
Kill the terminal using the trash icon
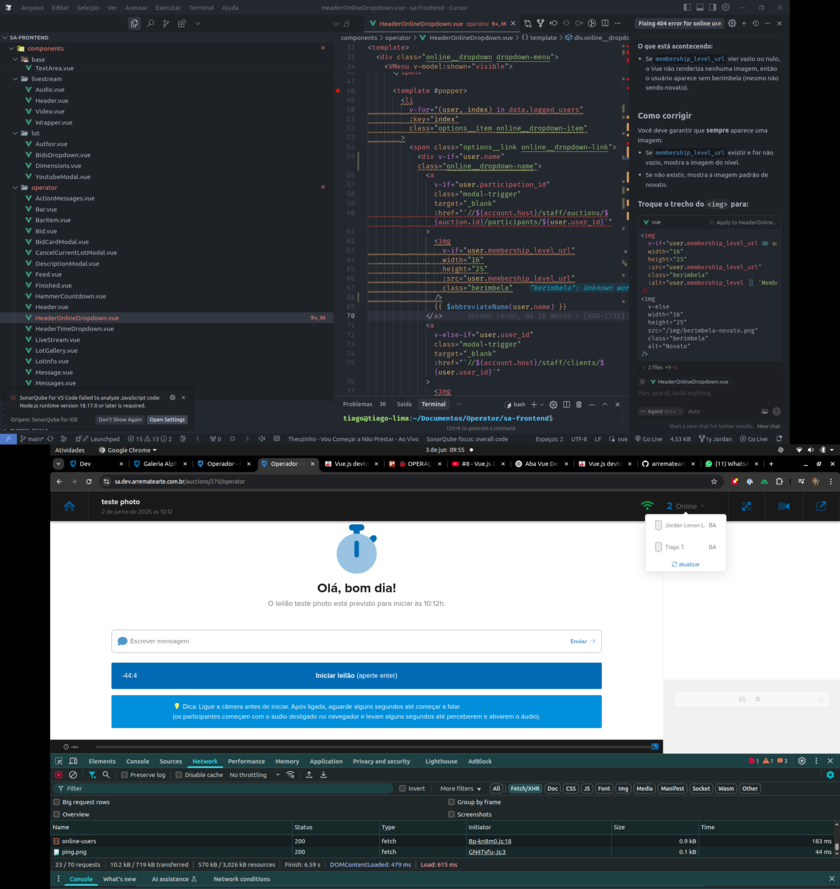coord(579,404)
